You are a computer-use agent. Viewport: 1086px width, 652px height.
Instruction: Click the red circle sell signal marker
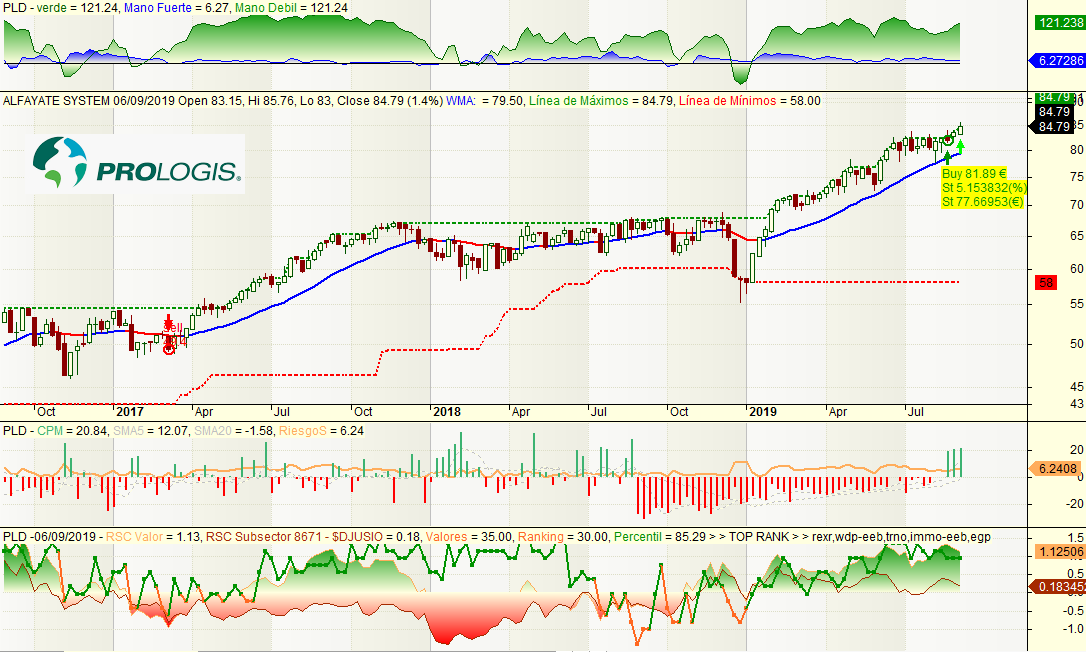[169, 349]
